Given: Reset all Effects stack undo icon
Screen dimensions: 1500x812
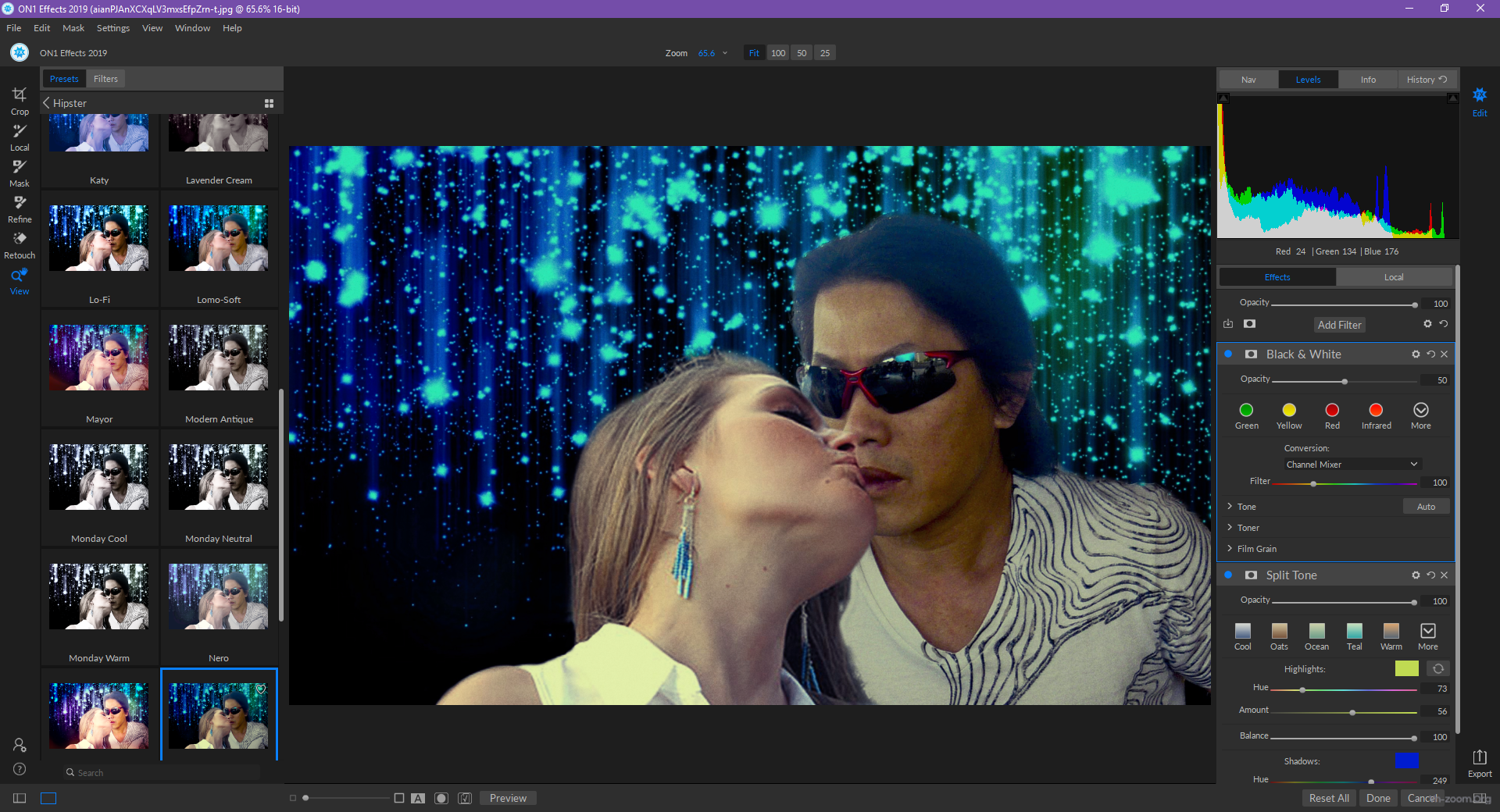Looking at the screenshot, I should click(x=1443, y=324).
